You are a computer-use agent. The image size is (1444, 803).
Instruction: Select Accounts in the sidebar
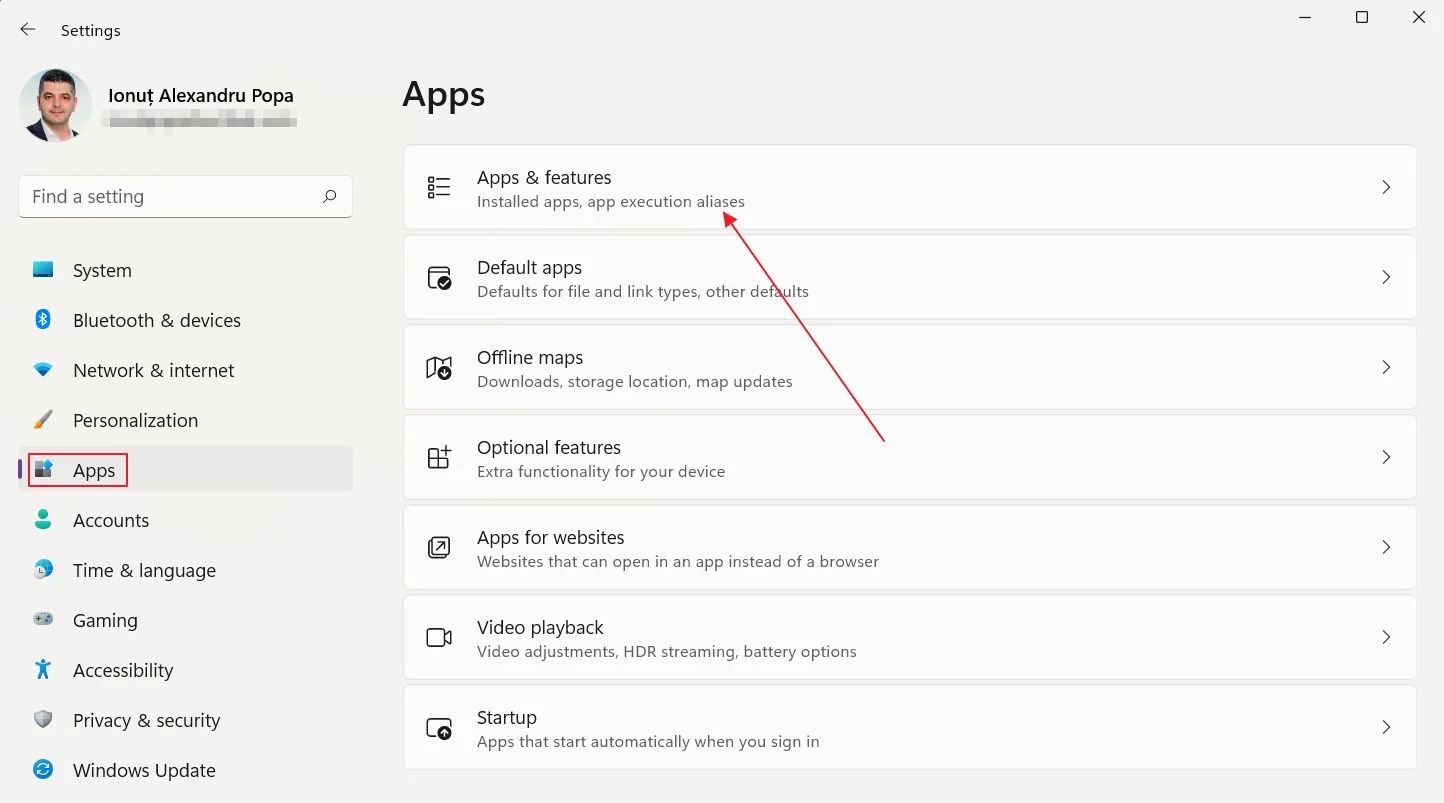coord(185,520)
